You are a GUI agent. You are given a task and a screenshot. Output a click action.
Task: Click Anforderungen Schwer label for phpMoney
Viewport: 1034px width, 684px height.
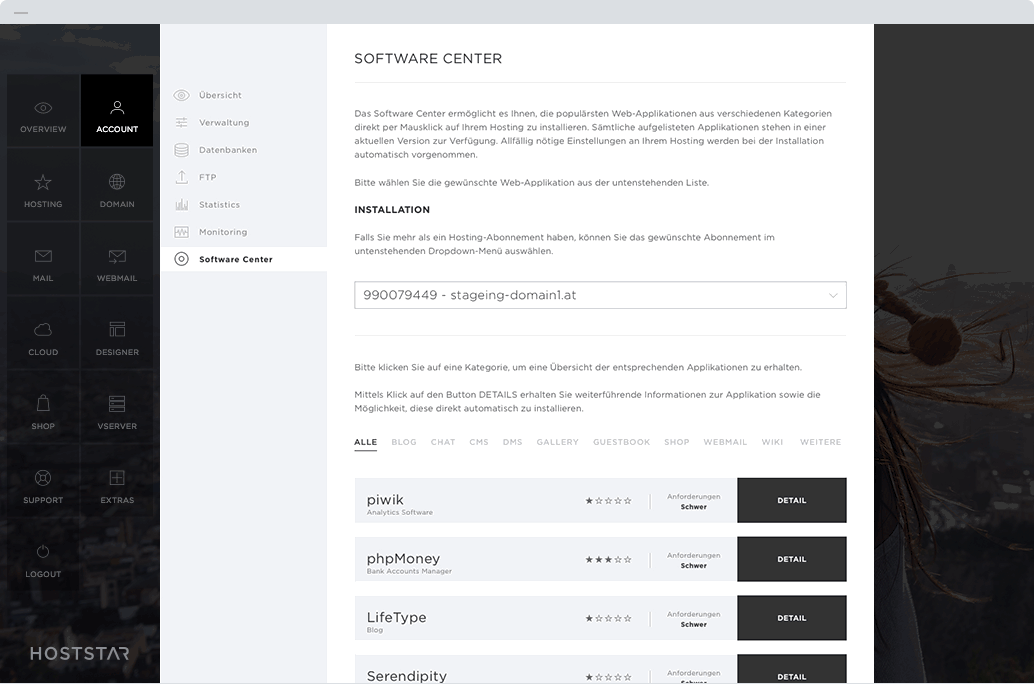click(693, 560)
